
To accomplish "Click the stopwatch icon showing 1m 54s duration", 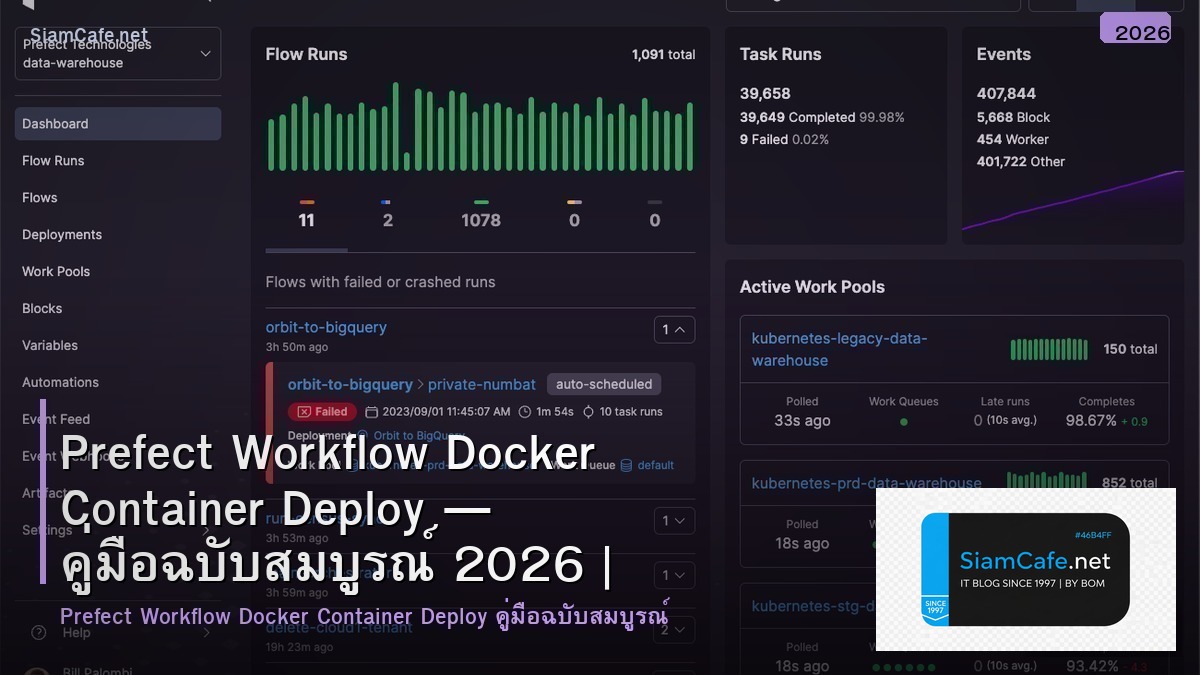I will (x=524, y=412).
